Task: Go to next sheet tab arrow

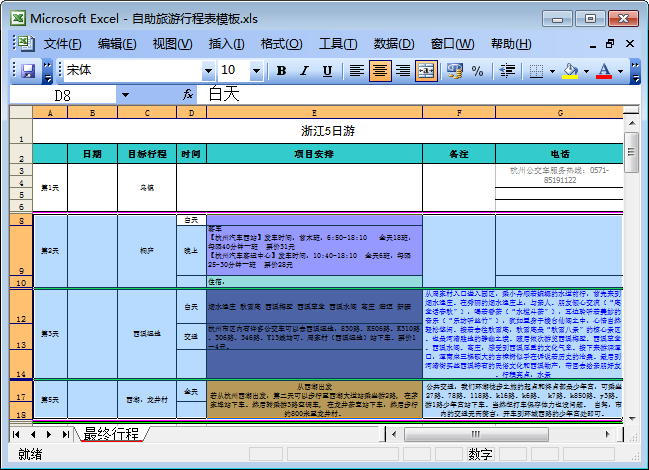Action: click(x=49, y=434)
